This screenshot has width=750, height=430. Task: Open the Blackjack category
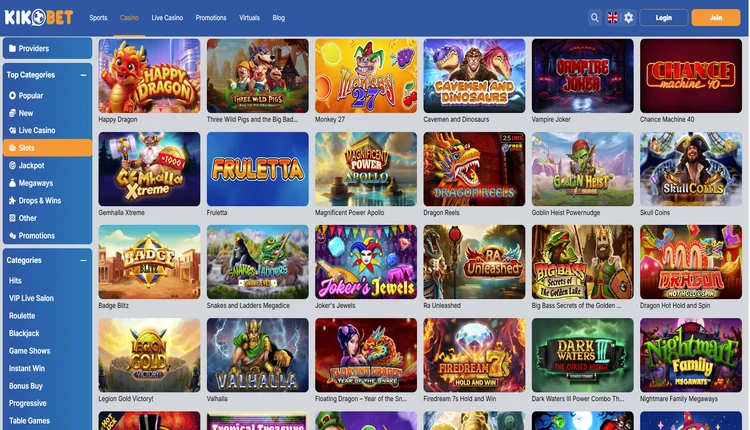click(x=24, y=333)
